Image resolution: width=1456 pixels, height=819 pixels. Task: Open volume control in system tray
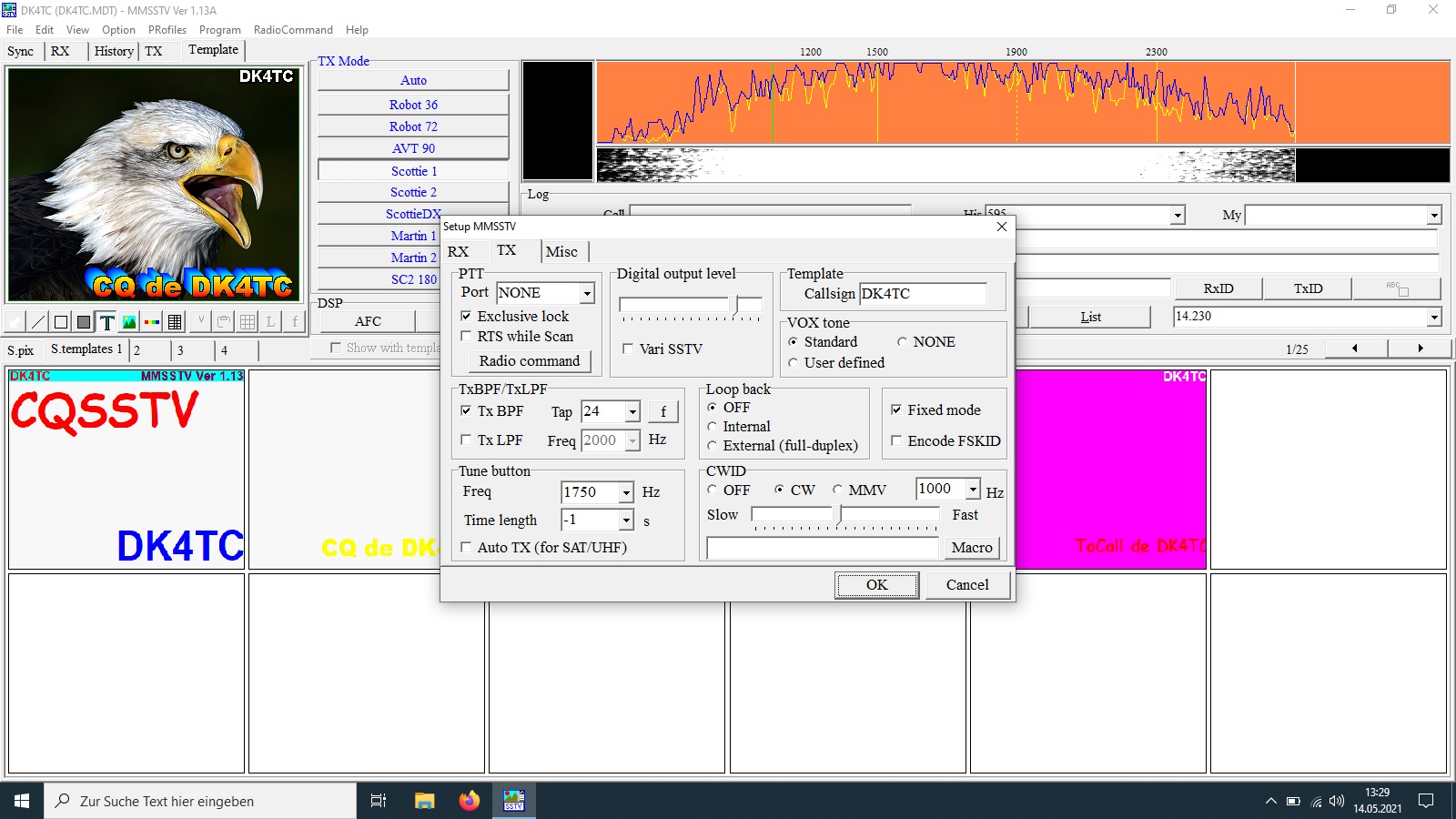(x=1337, y=801)
